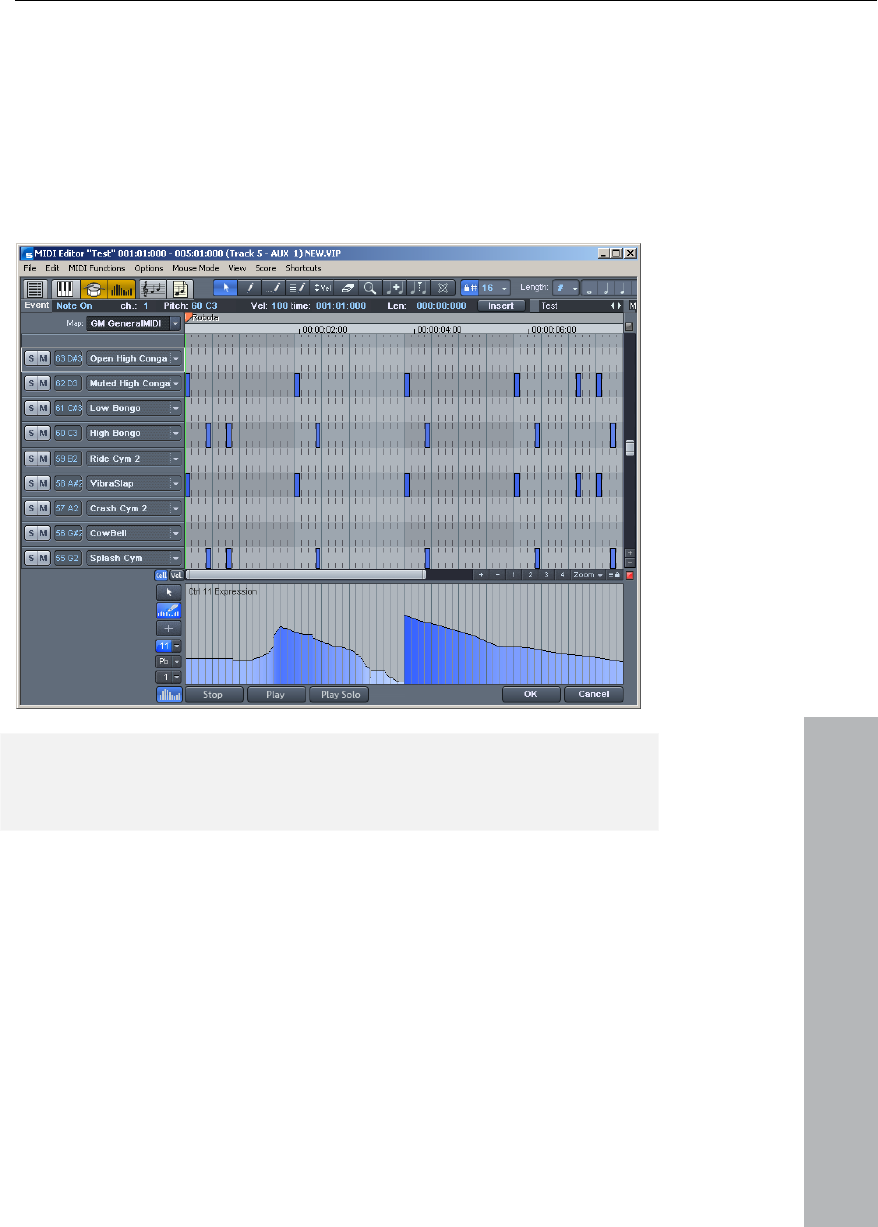Click the Play button
Viewport: 878px width, 1227px height.
click(275, 694)
